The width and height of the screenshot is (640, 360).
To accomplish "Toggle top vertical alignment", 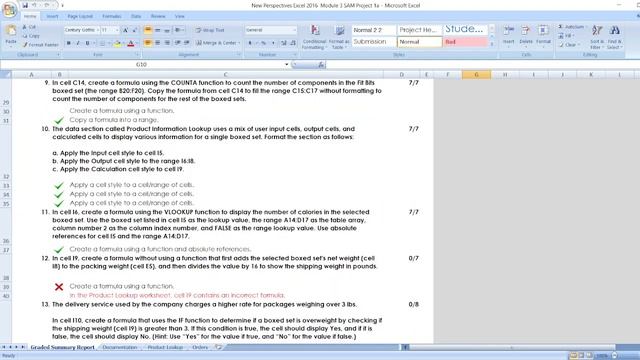I will coord(148,30).
